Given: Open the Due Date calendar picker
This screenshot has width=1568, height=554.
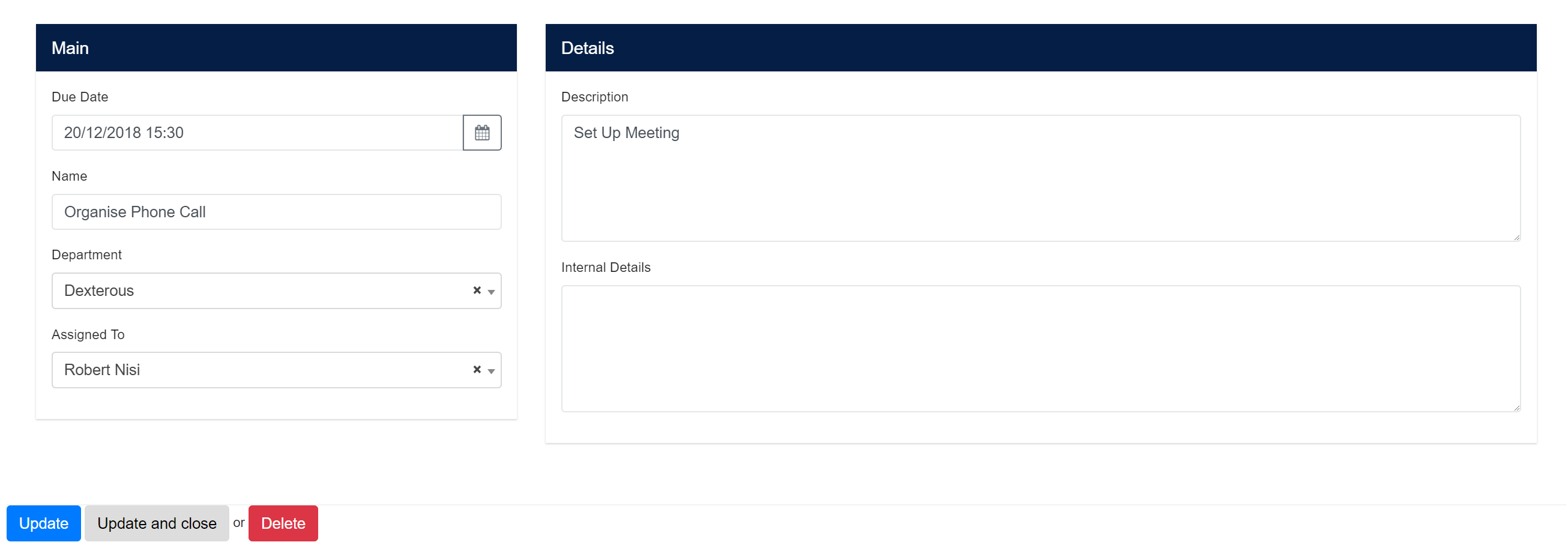Looking at the screenshot, I should pos(482,133).
